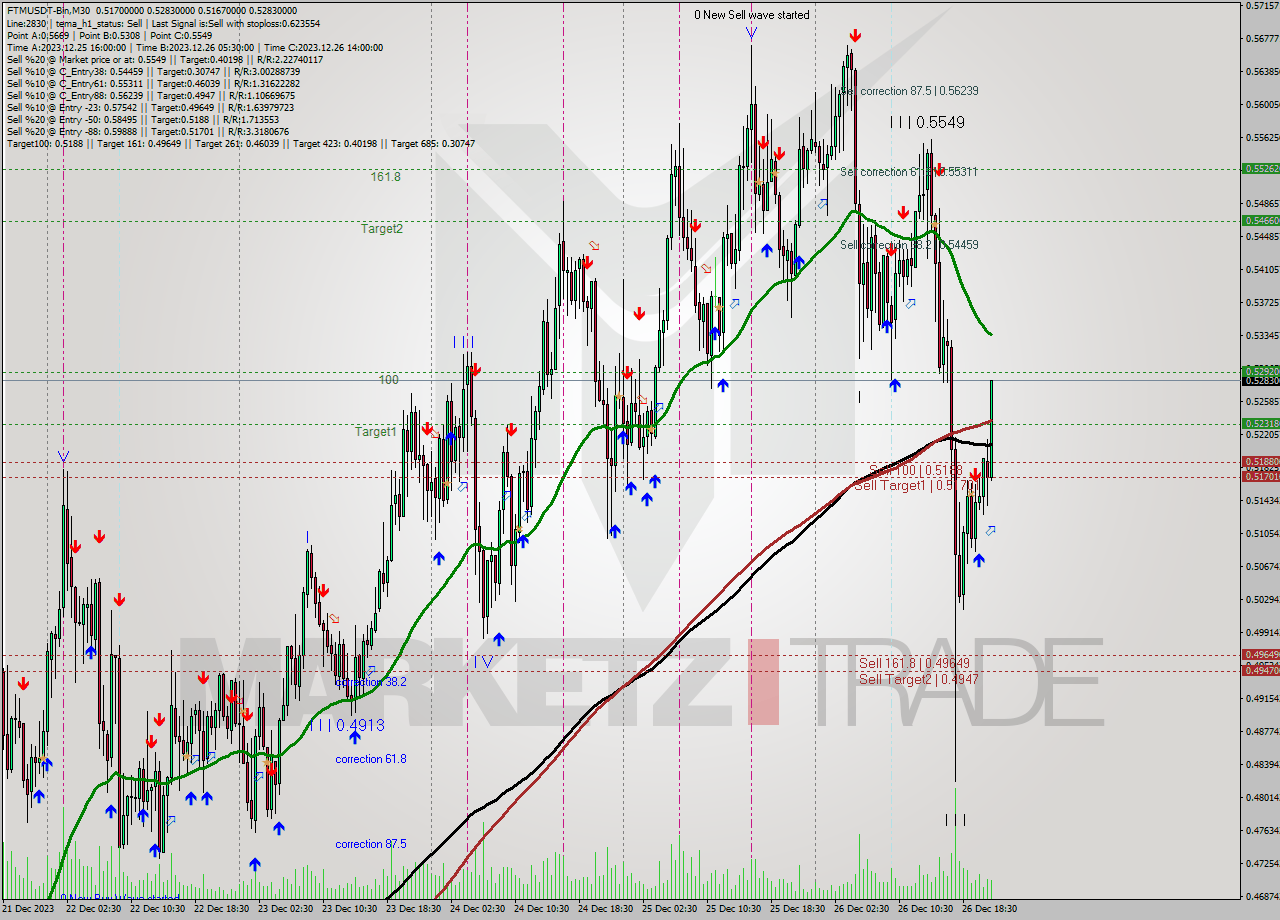Image resolution: width=1280 pixels, height=920 pixels.
Task: Select the '23 Dec 18:30' time axis label
Action: click(413, 909)
